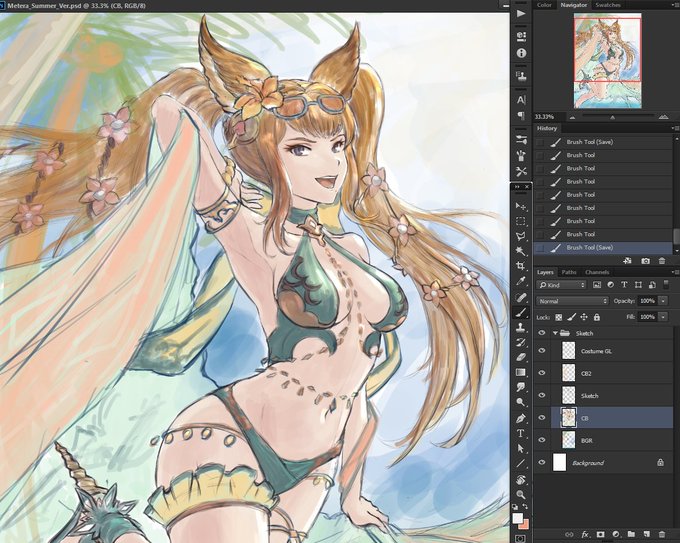Select the Clone Stamp tool
Viewport: 680px width, 543px height.
pos(521,327)
